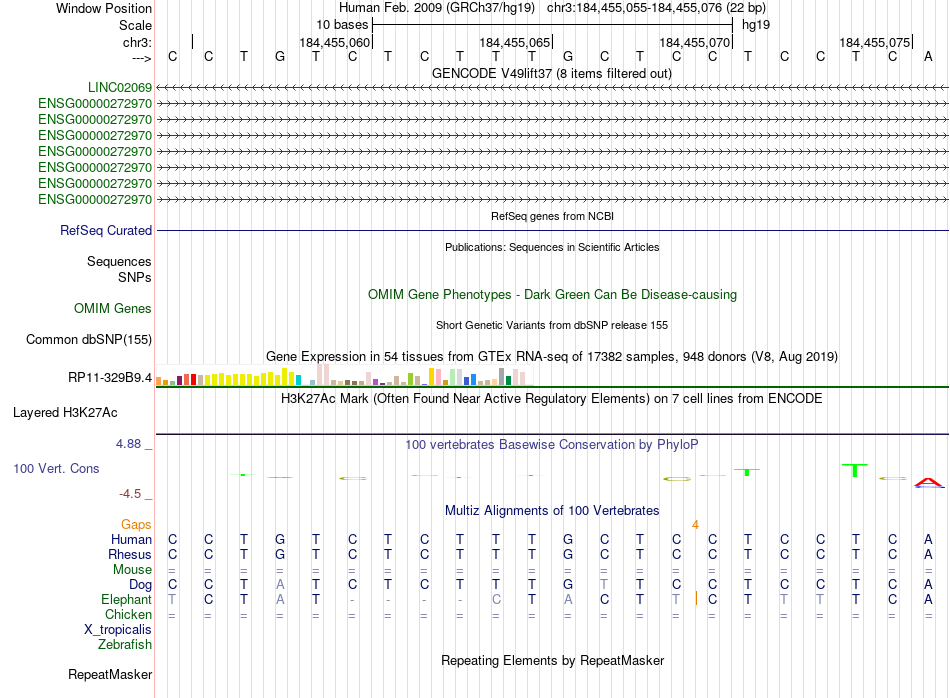The height and width of the screenshot is (698, 950).
Task: Click the 'Dog' alignment row label
Action: (141, 585)
